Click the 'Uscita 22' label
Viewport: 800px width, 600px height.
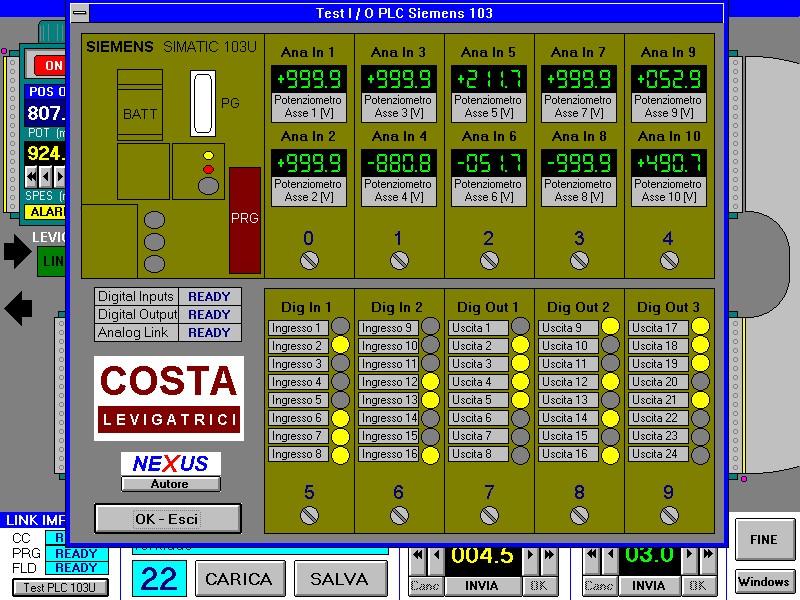[658, 418]
